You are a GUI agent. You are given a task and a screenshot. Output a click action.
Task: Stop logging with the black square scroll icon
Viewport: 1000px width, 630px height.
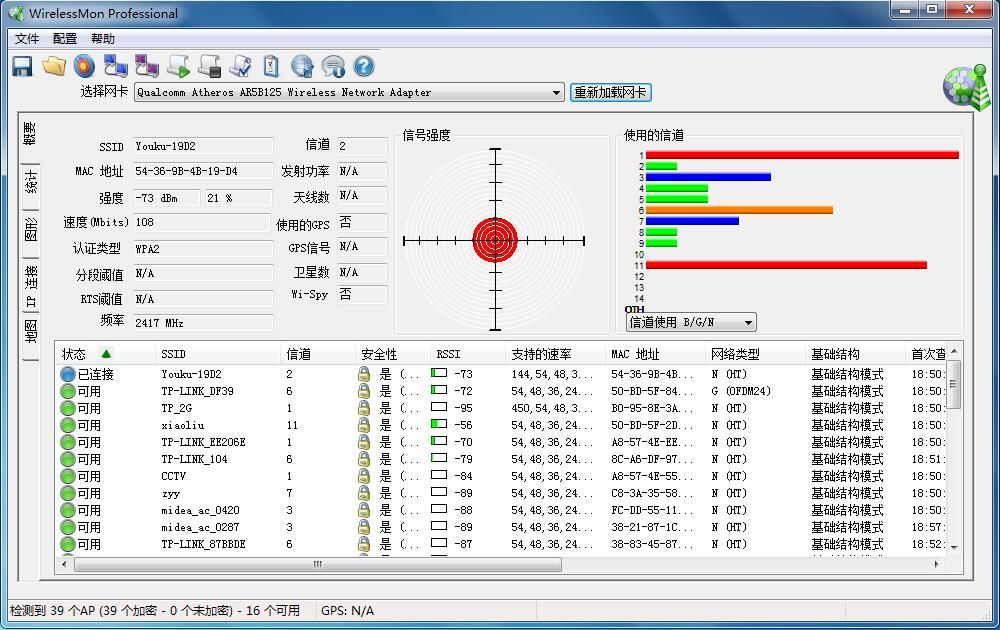pyautogui.click(x=209, y=66)
